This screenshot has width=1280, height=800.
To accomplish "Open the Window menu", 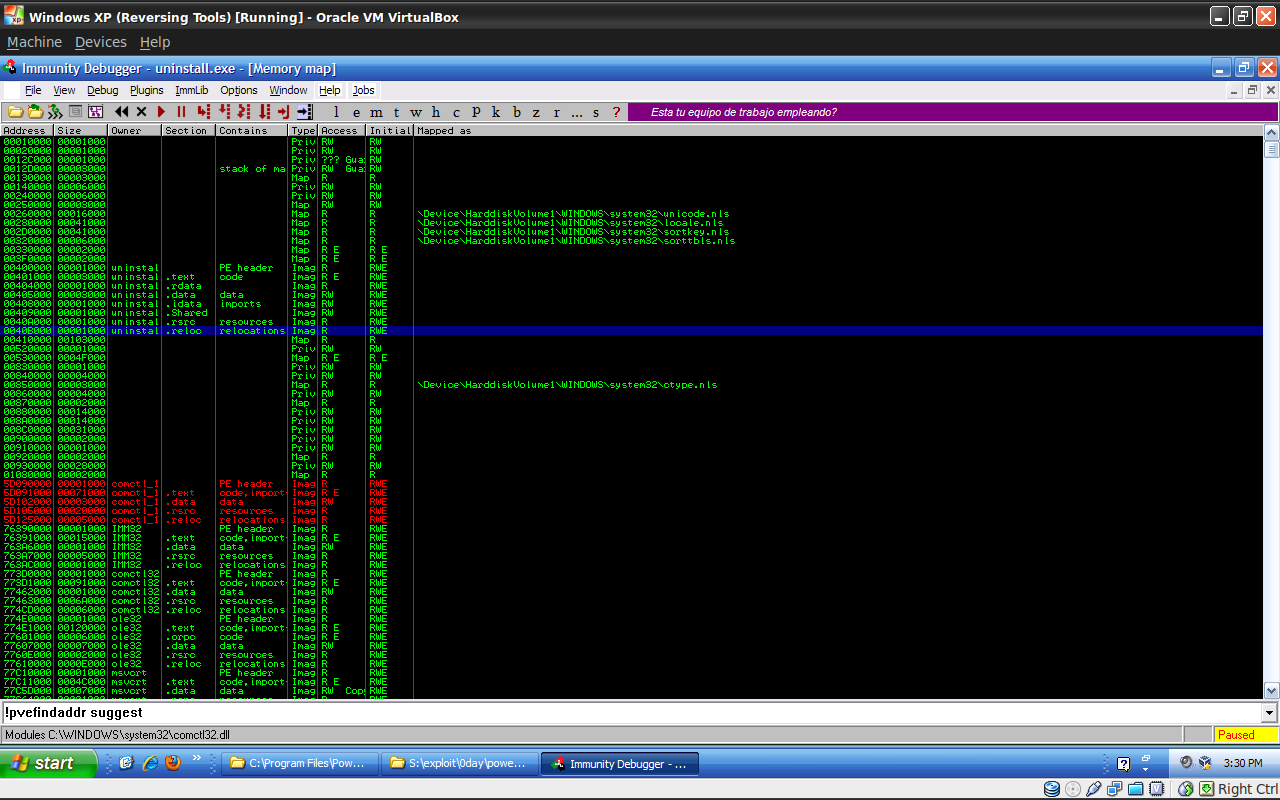I will [x=289, y=90].
